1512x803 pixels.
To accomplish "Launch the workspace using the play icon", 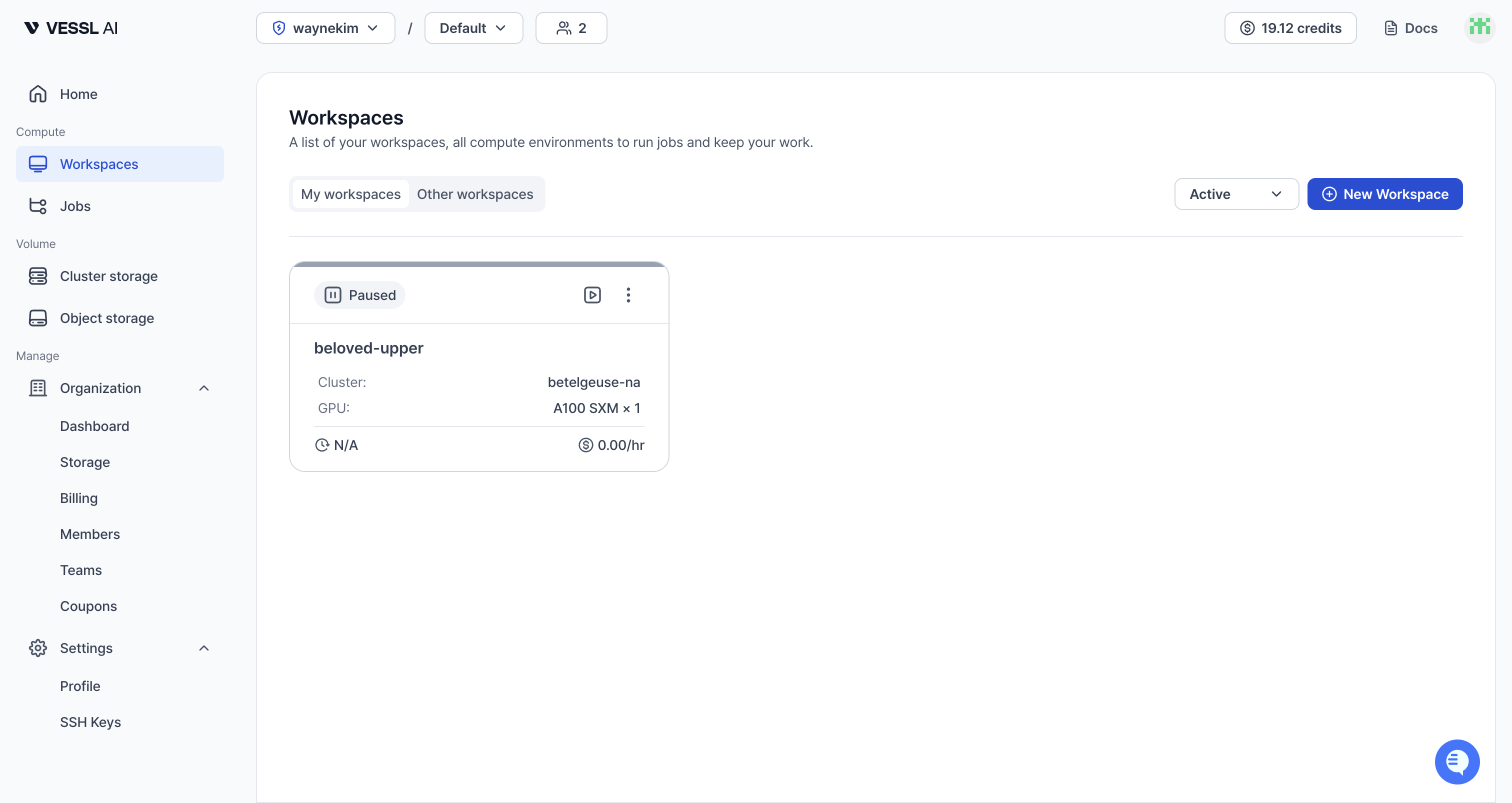I will (x=591, y=294).
